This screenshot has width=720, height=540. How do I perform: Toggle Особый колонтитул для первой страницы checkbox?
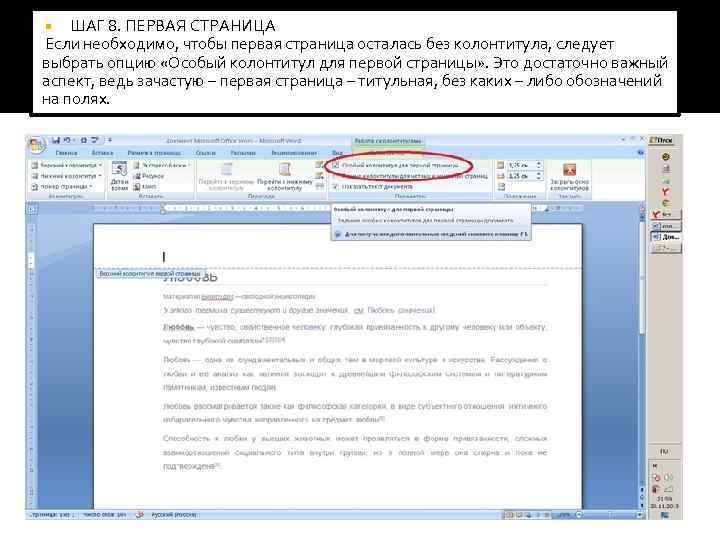(x=336, y=165)
